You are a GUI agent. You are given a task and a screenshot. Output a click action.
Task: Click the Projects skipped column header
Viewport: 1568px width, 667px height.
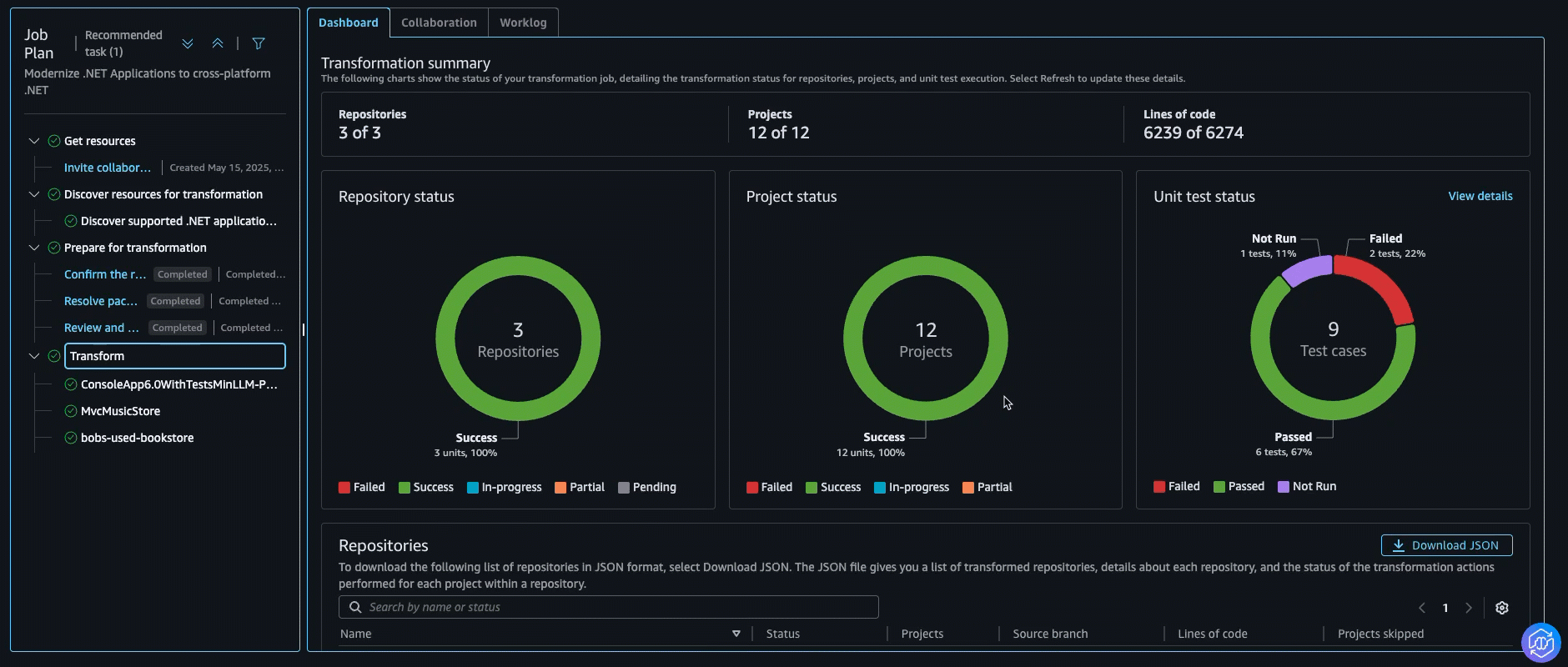click(x=1381, y=634)
